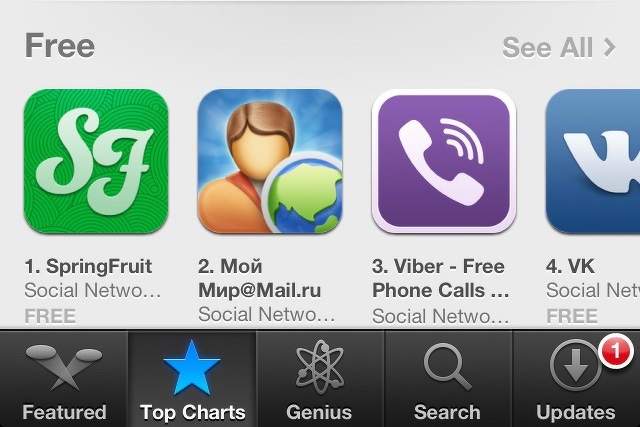Viewport: 640px width, 427px height.
Task: Open the '1. SpringFruit' title link
Action: pos(88,267)
